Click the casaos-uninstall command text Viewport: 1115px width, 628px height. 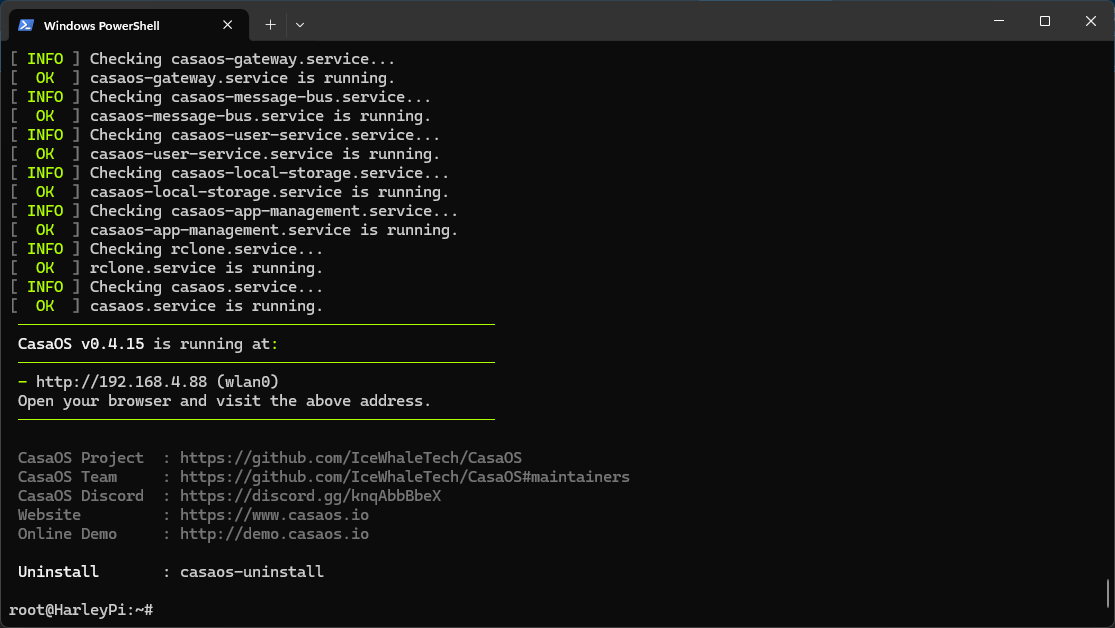click(251, 572)
